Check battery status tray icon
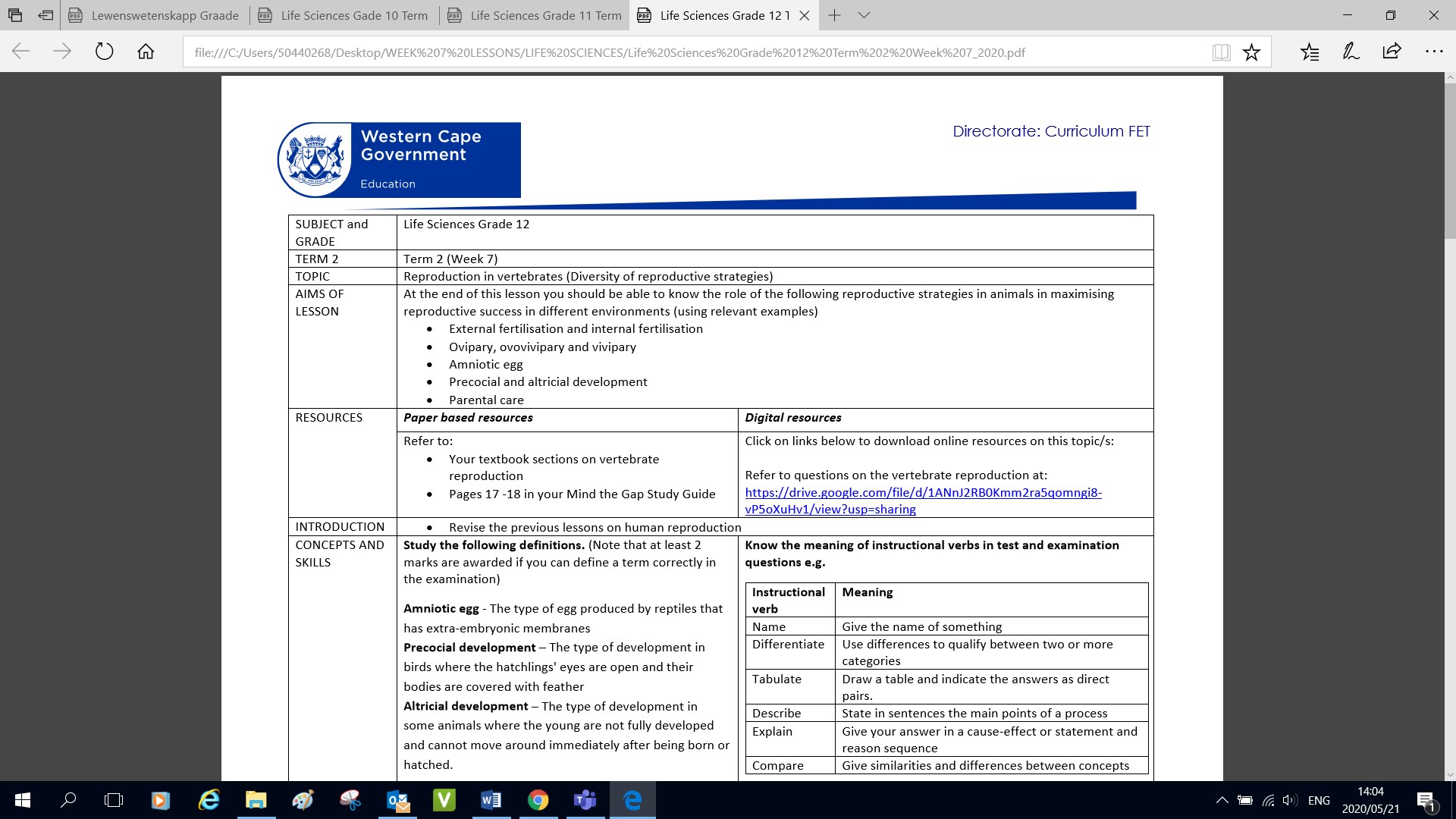 1245,800
